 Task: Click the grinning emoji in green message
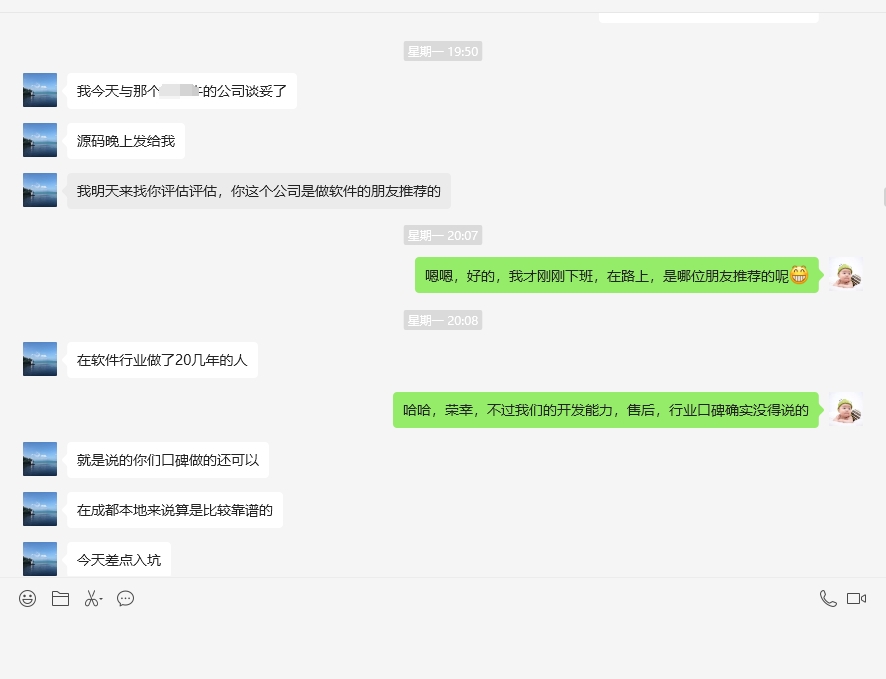798,275
